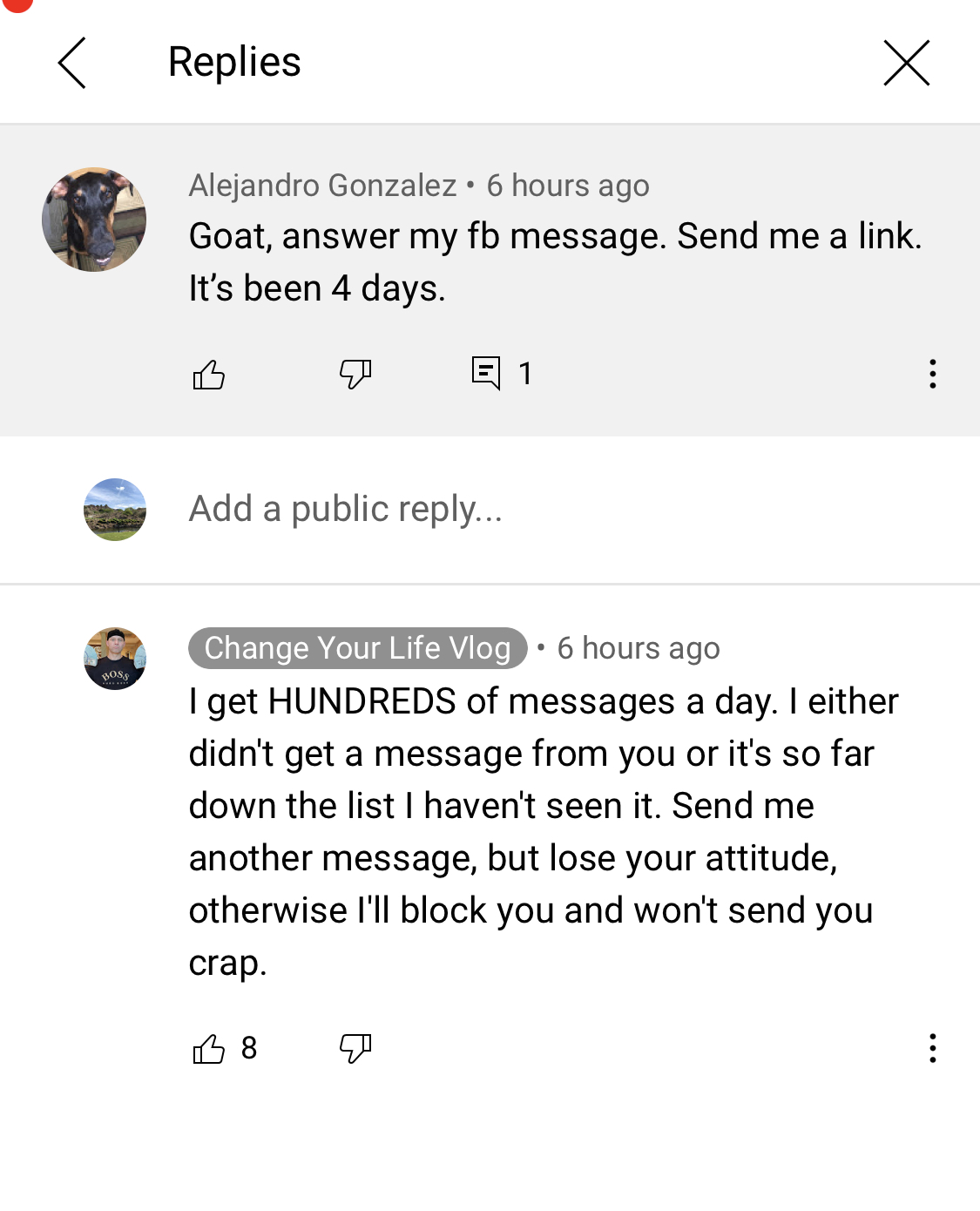Tap the reply bubble icon on Alejandro's comment

486,374
